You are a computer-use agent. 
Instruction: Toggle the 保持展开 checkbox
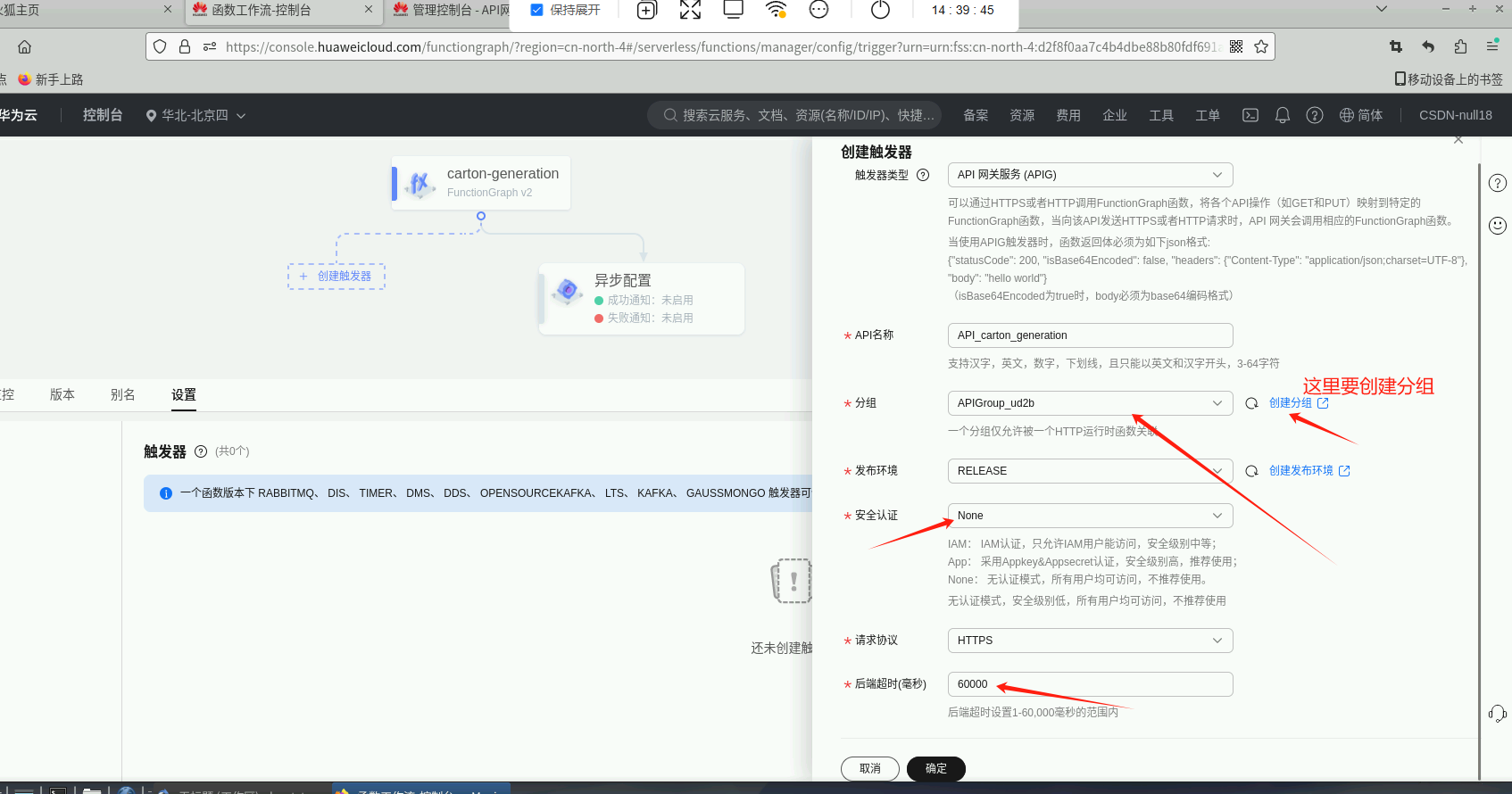point(536,10)
